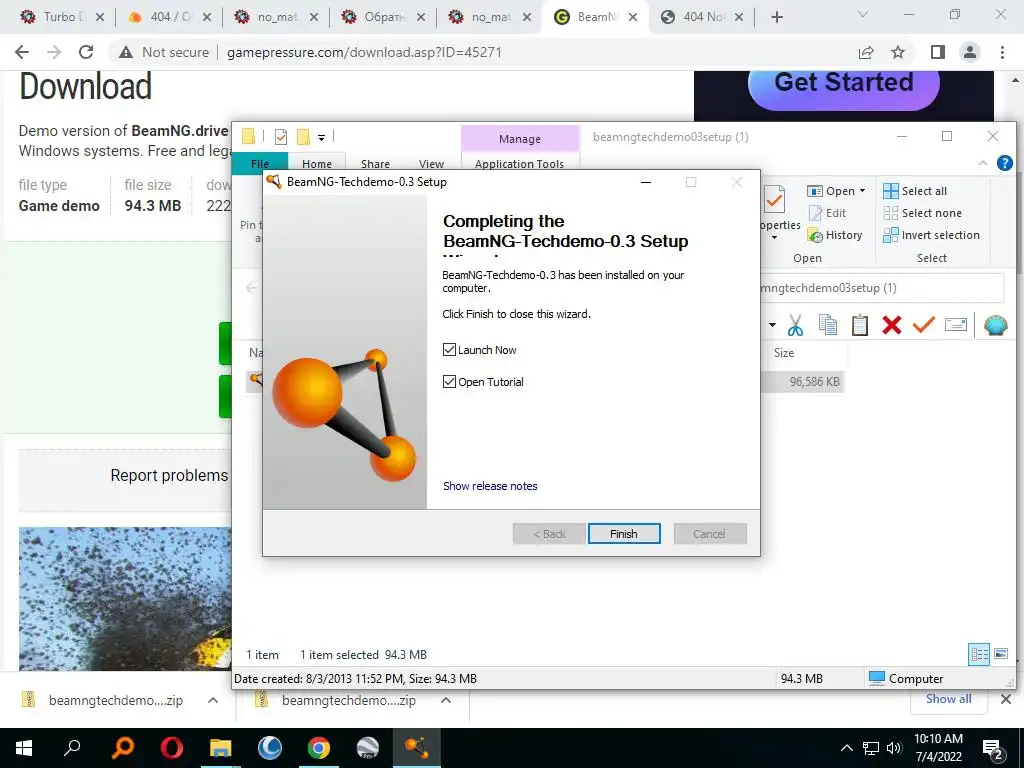Open the Home ribbon tab in Explorer
1024x768 pixels.
pos(317,163)
